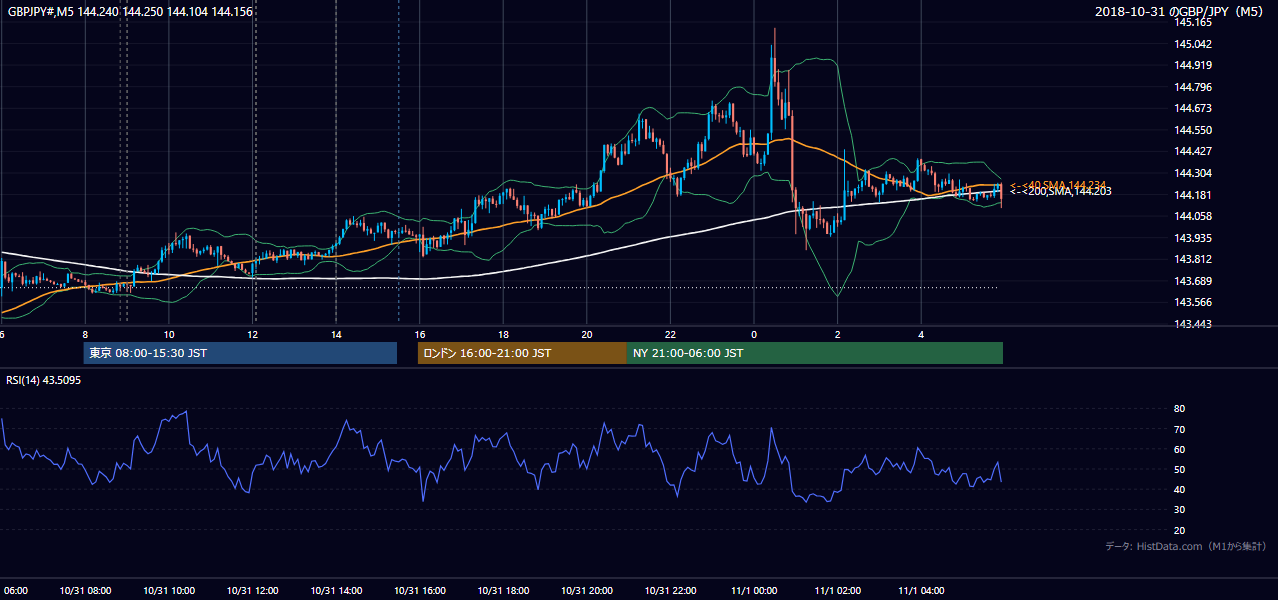
Task: Click the 144.673 price axis label
Action: coord(1193,108)
